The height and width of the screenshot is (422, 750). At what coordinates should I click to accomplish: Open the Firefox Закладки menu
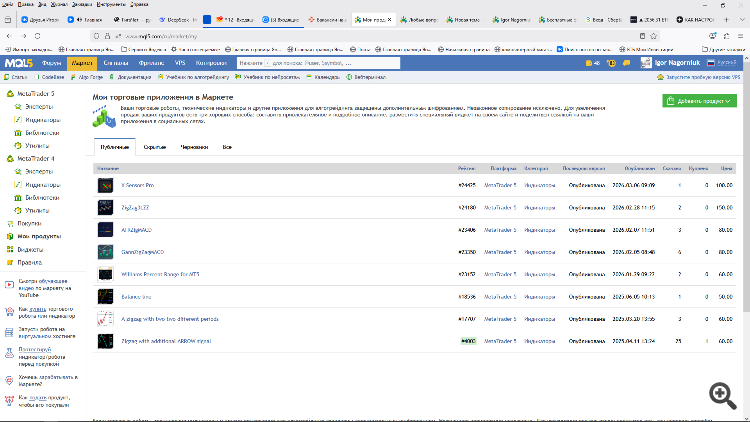[81, 4]
